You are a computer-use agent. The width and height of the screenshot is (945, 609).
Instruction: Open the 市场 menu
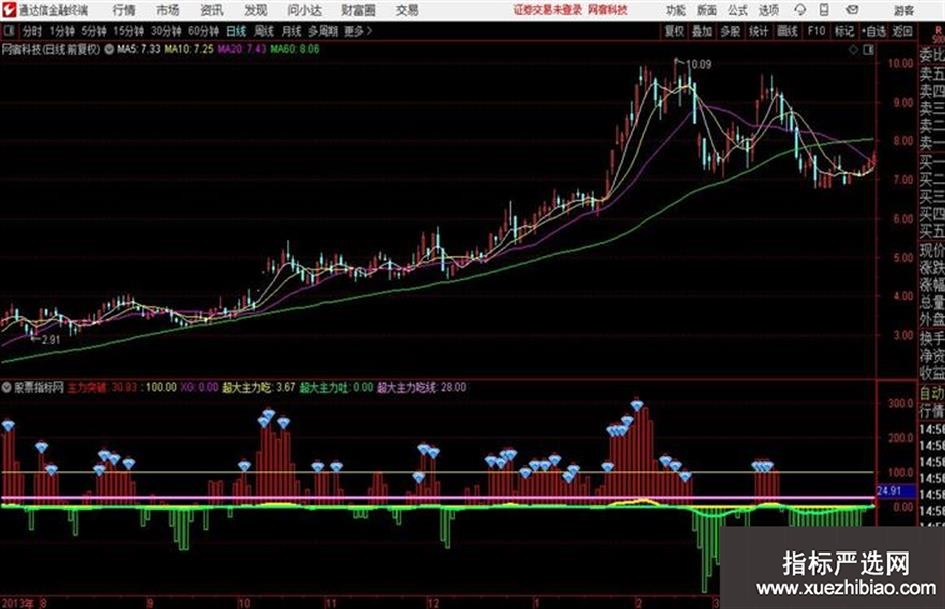168,10
